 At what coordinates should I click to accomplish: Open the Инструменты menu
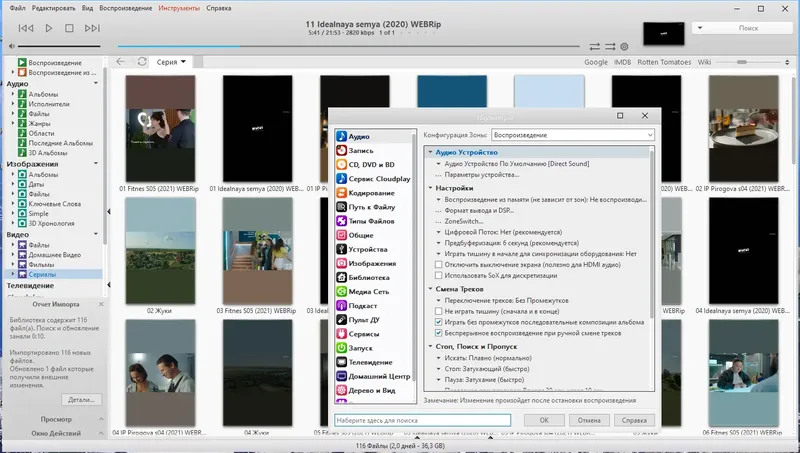(x=179, y=8)
